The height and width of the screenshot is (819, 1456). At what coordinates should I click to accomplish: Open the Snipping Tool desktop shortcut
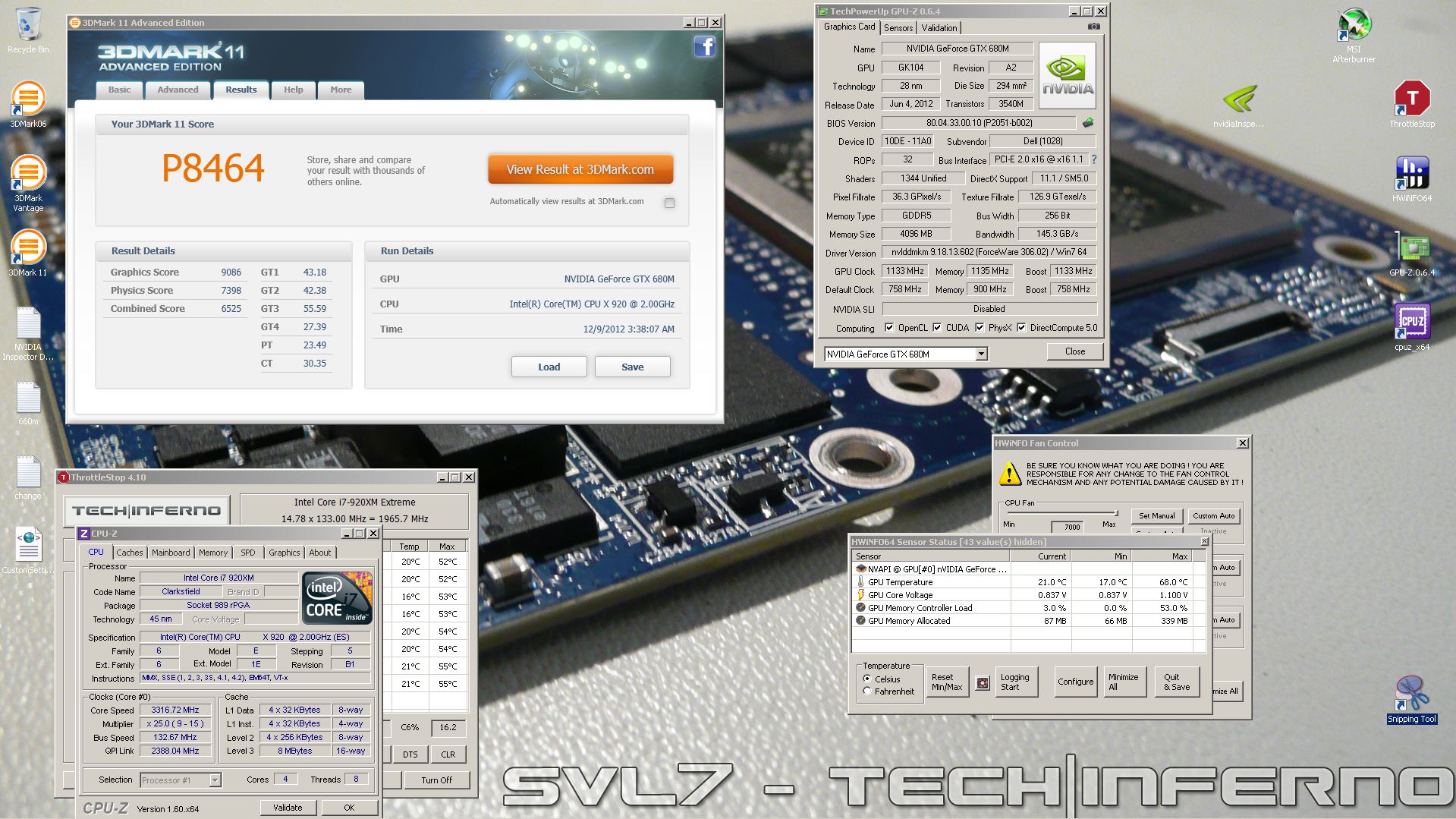[1412, 699]
